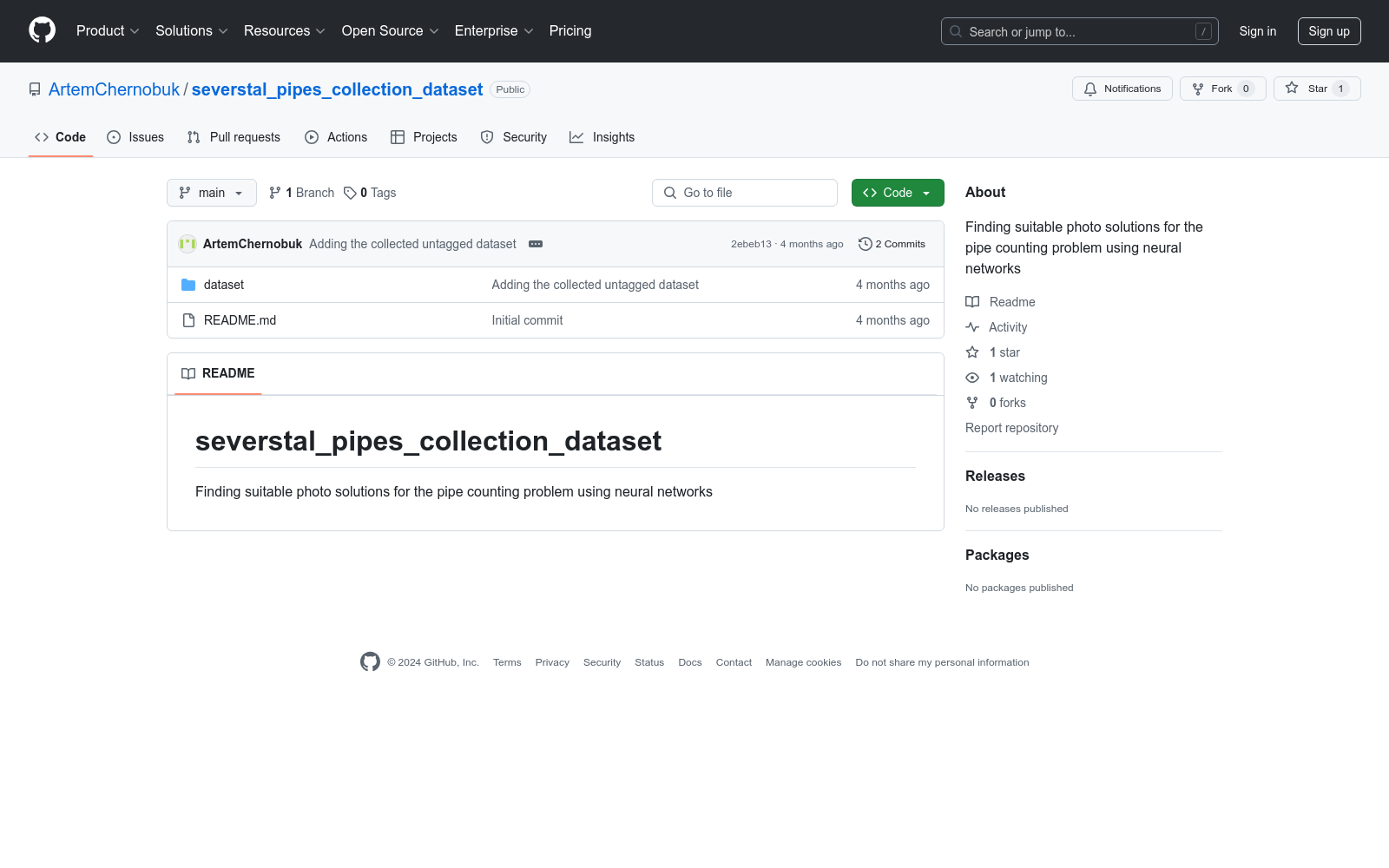The image size is (1389, 868).
Task: Open the main branch selector dropdown
Action: [x=212, y=193]
